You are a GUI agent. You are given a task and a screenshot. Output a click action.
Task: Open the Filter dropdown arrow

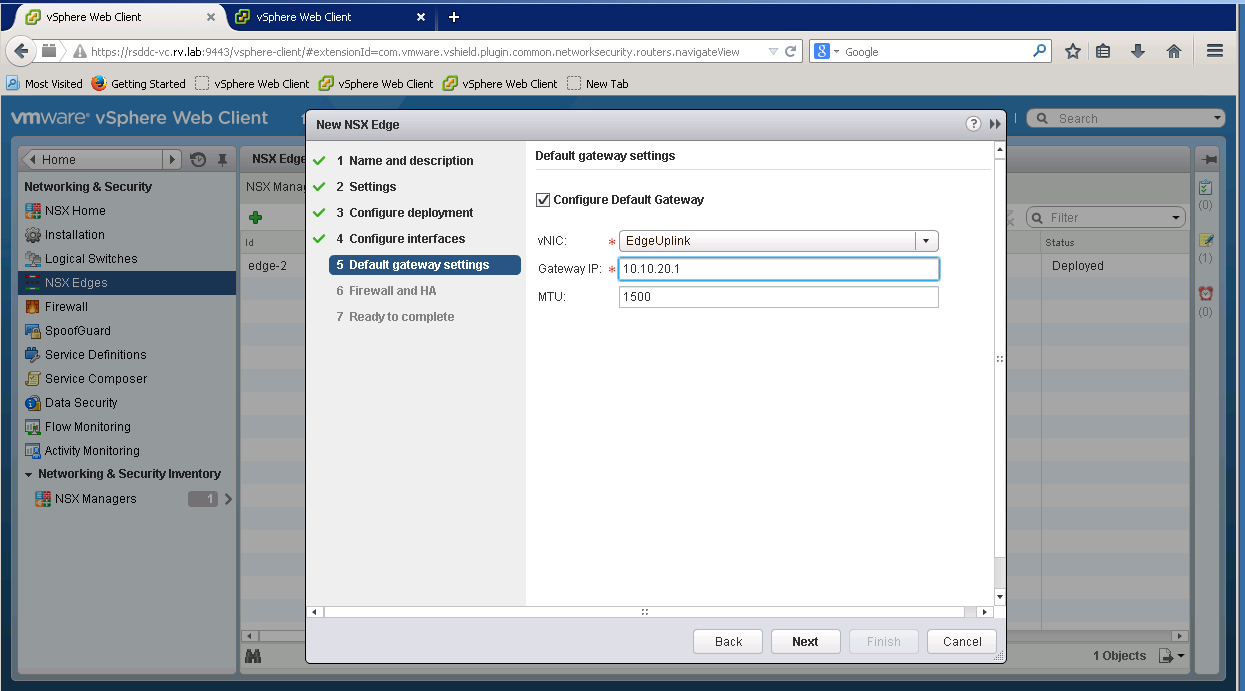(1176, 218)
